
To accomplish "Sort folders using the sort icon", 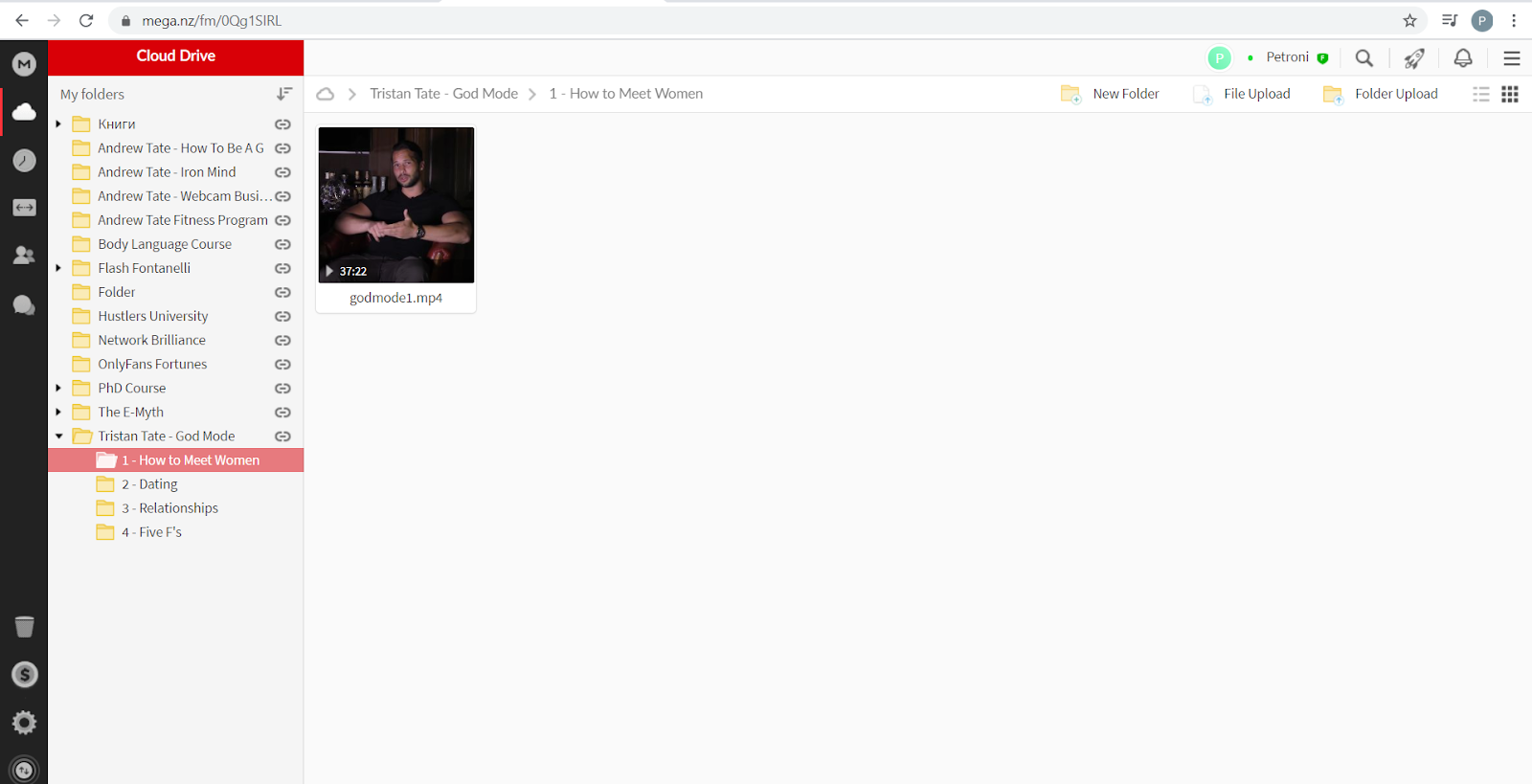I will coord(284,94).
